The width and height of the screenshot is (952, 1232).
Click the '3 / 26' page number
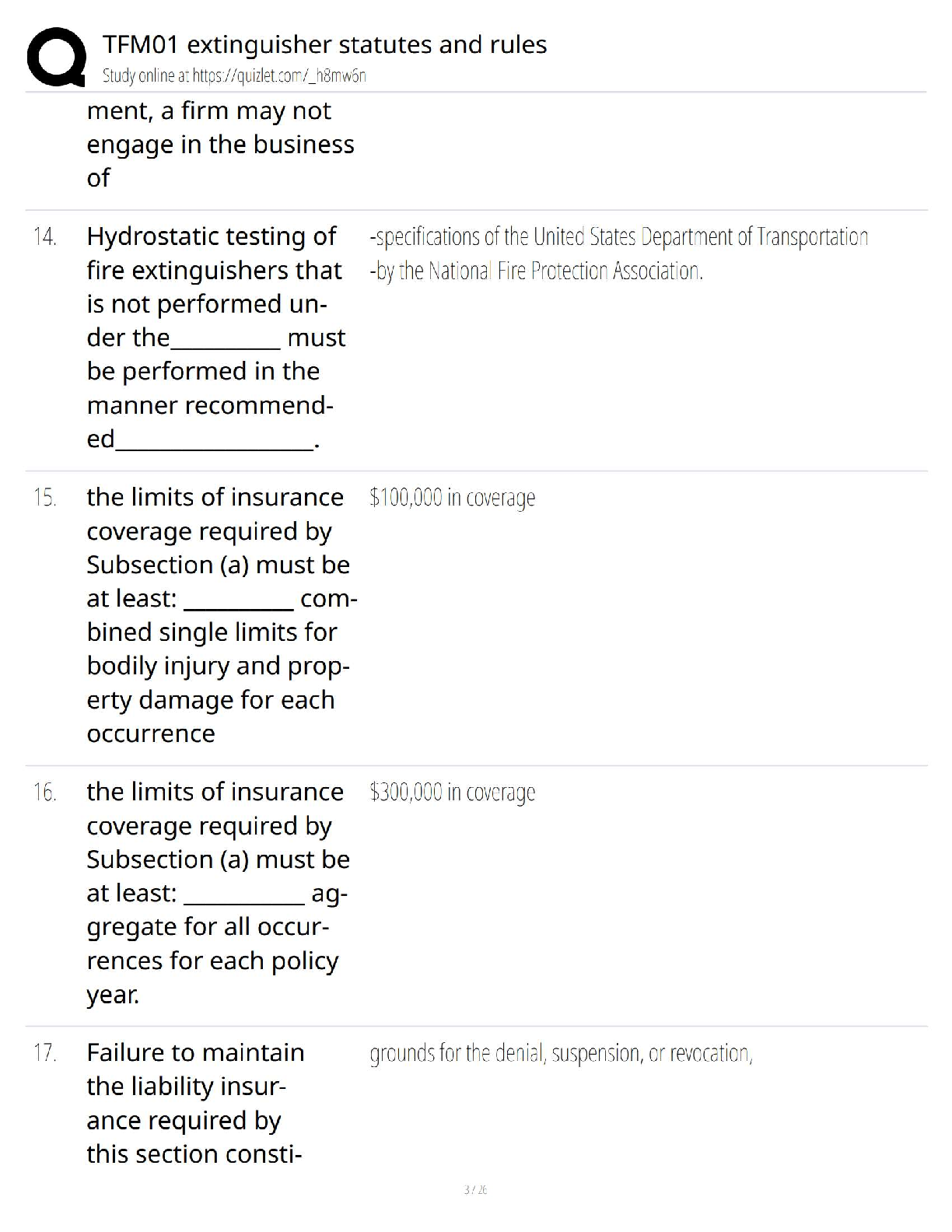(475, 1190)
